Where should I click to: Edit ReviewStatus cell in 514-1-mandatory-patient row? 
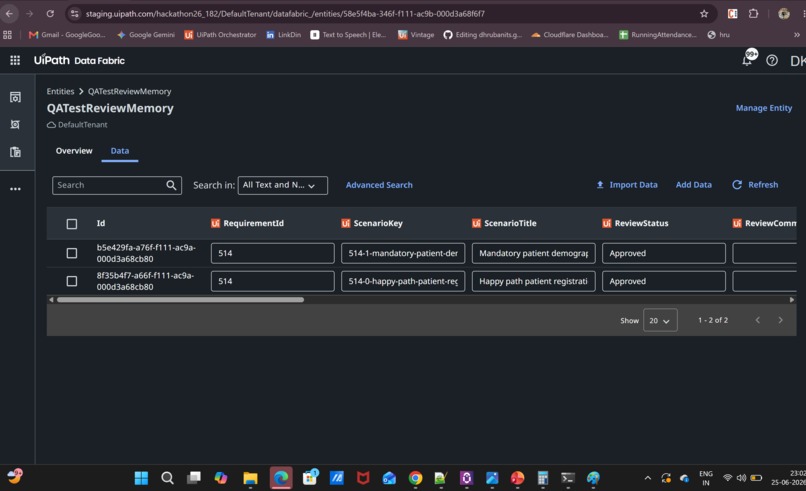(664, 253)
